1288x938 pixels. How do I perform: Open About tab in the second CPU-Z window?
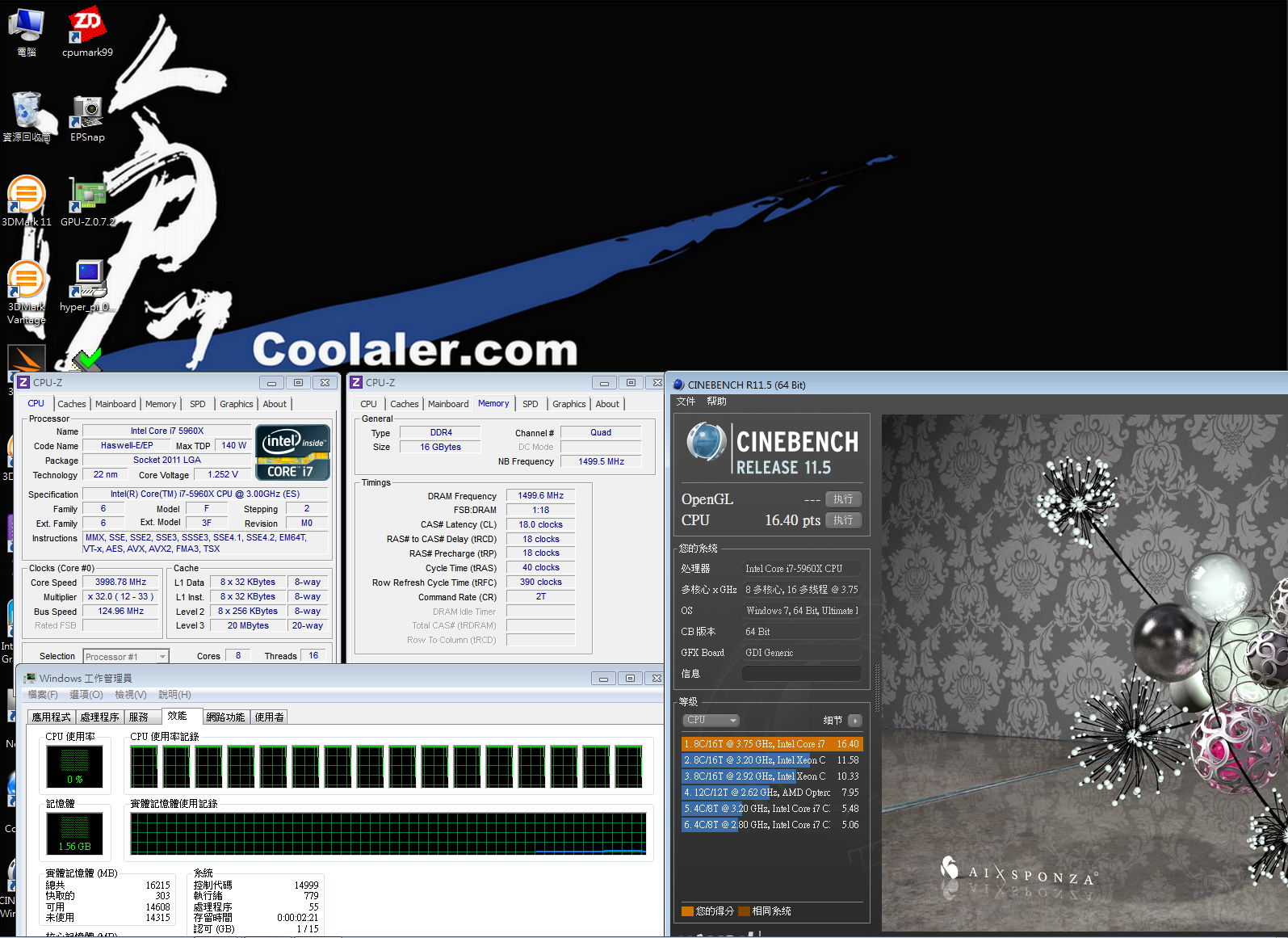click(x=607, y=404)
